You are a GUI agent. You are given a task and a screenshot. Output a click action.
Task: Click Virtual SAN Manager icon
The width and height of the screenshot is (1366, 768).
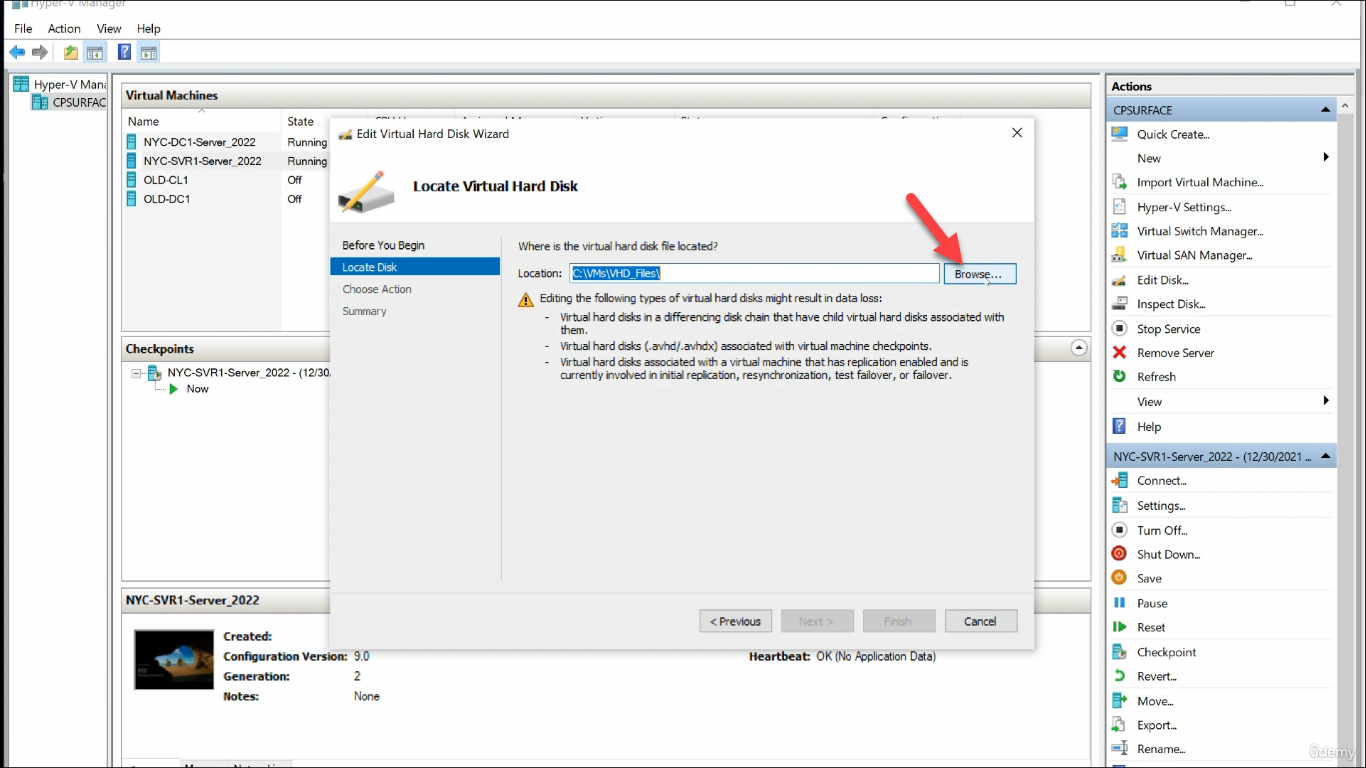tap(1120, 255)
